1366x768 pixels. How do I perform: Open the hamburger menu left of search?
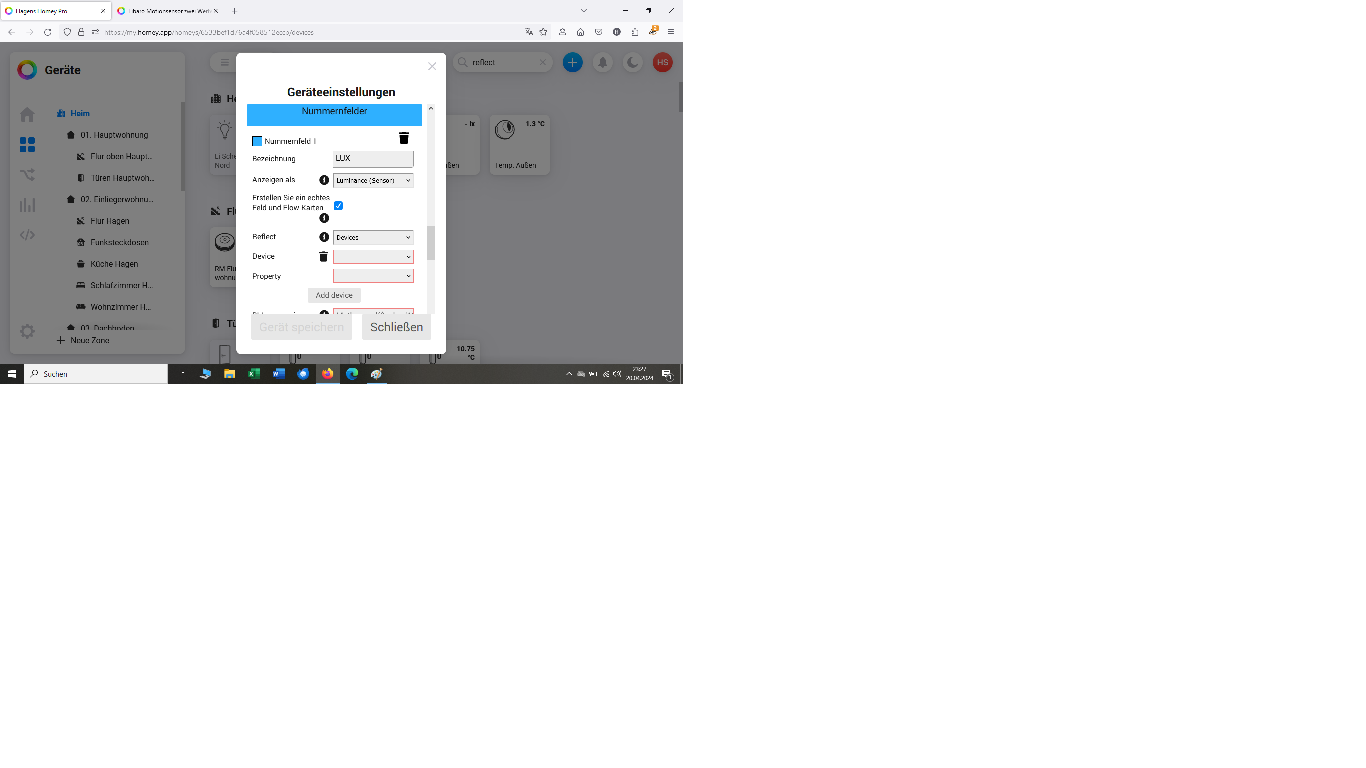click(225, 62)
